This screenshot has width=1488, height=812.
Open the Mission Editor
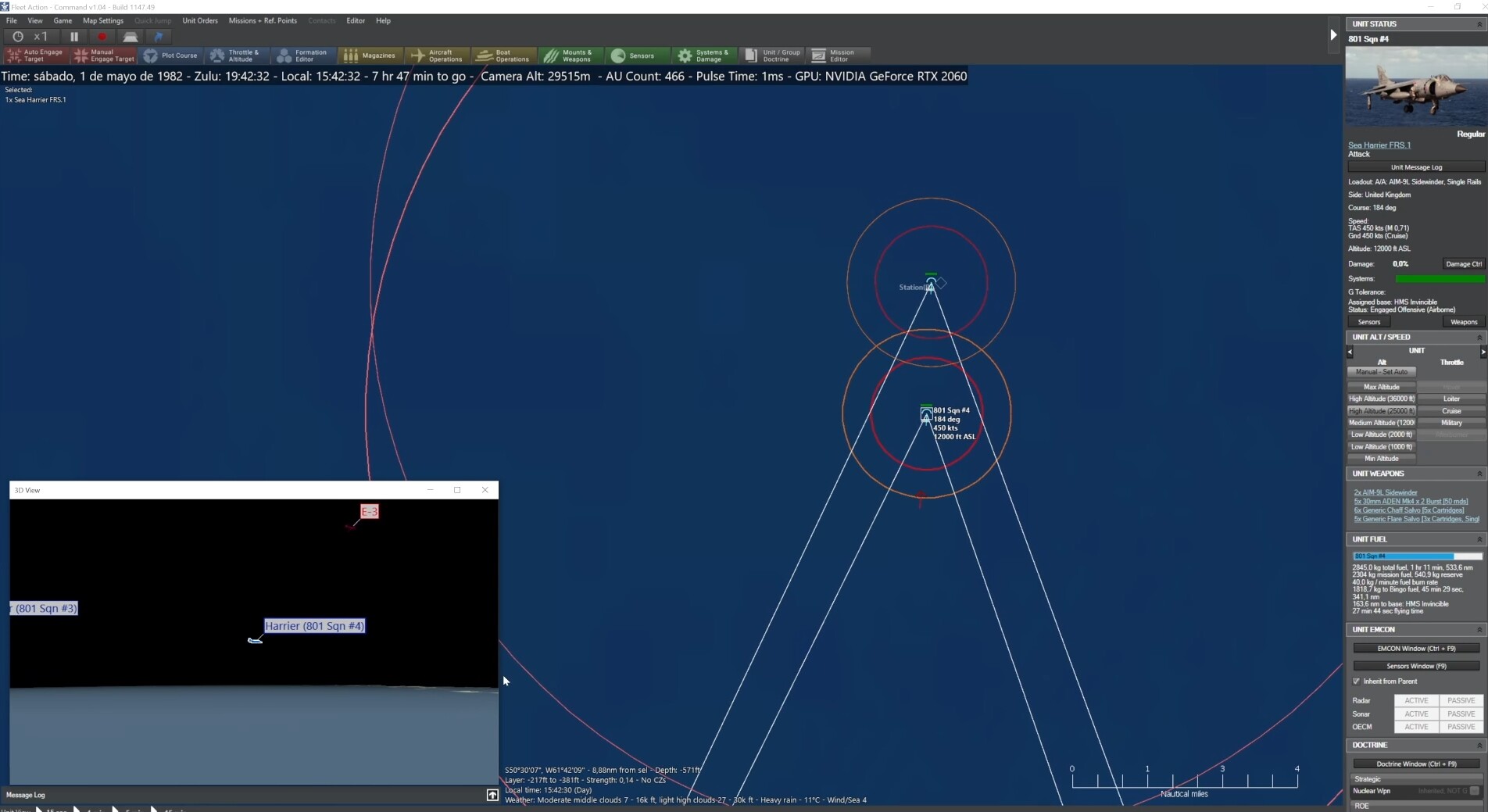coord(839,55)
